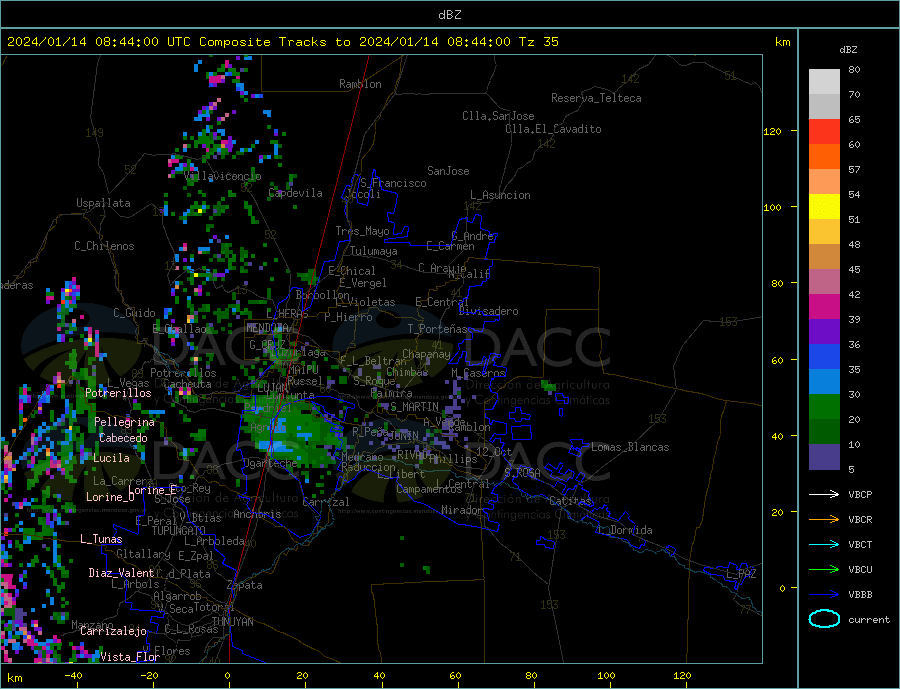Click the Lorine_O station label

(x=110, y=497)
